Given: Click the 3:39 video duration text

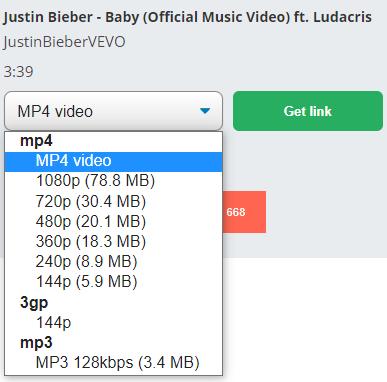Looking at the screenshot, I should pos(19,72).
